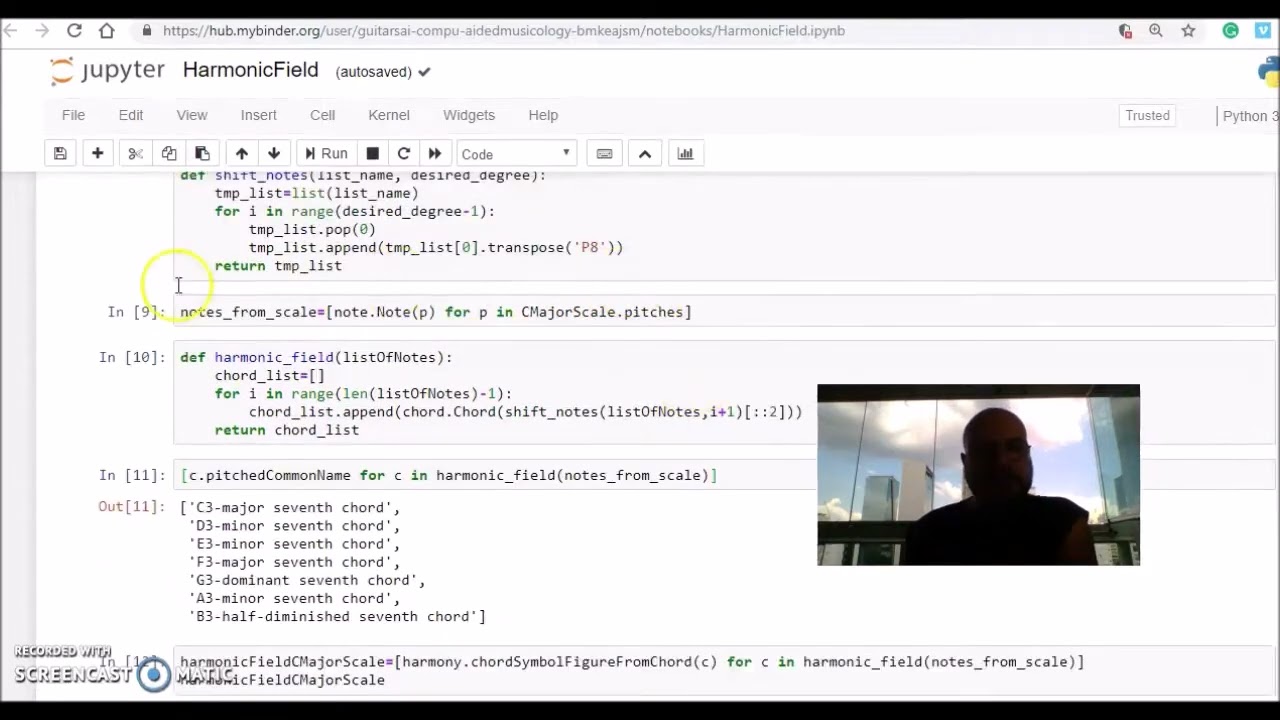This screenshot has height=720, width=1280.
Task: Click the Jupyter logo
Action: pos(107,71)
